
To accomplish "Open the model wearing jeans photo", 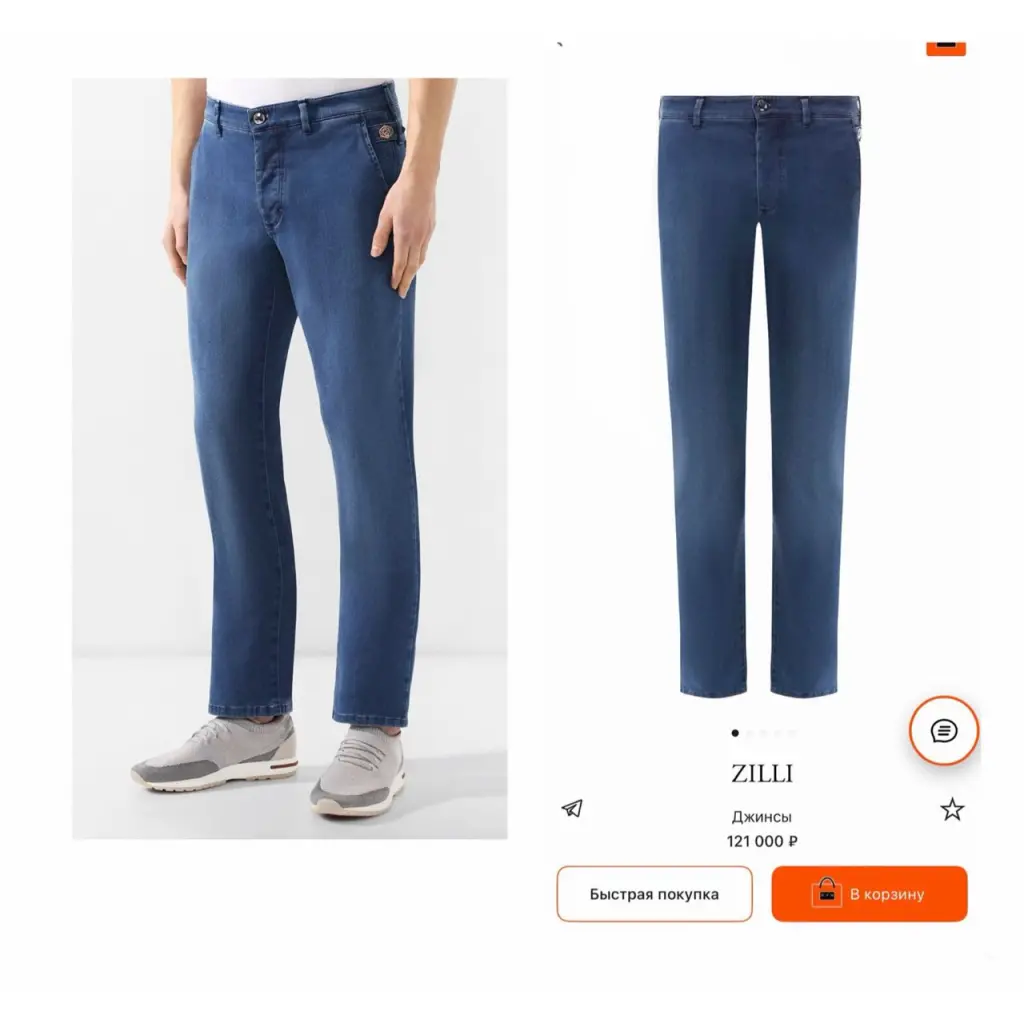I will coord(289,458).
